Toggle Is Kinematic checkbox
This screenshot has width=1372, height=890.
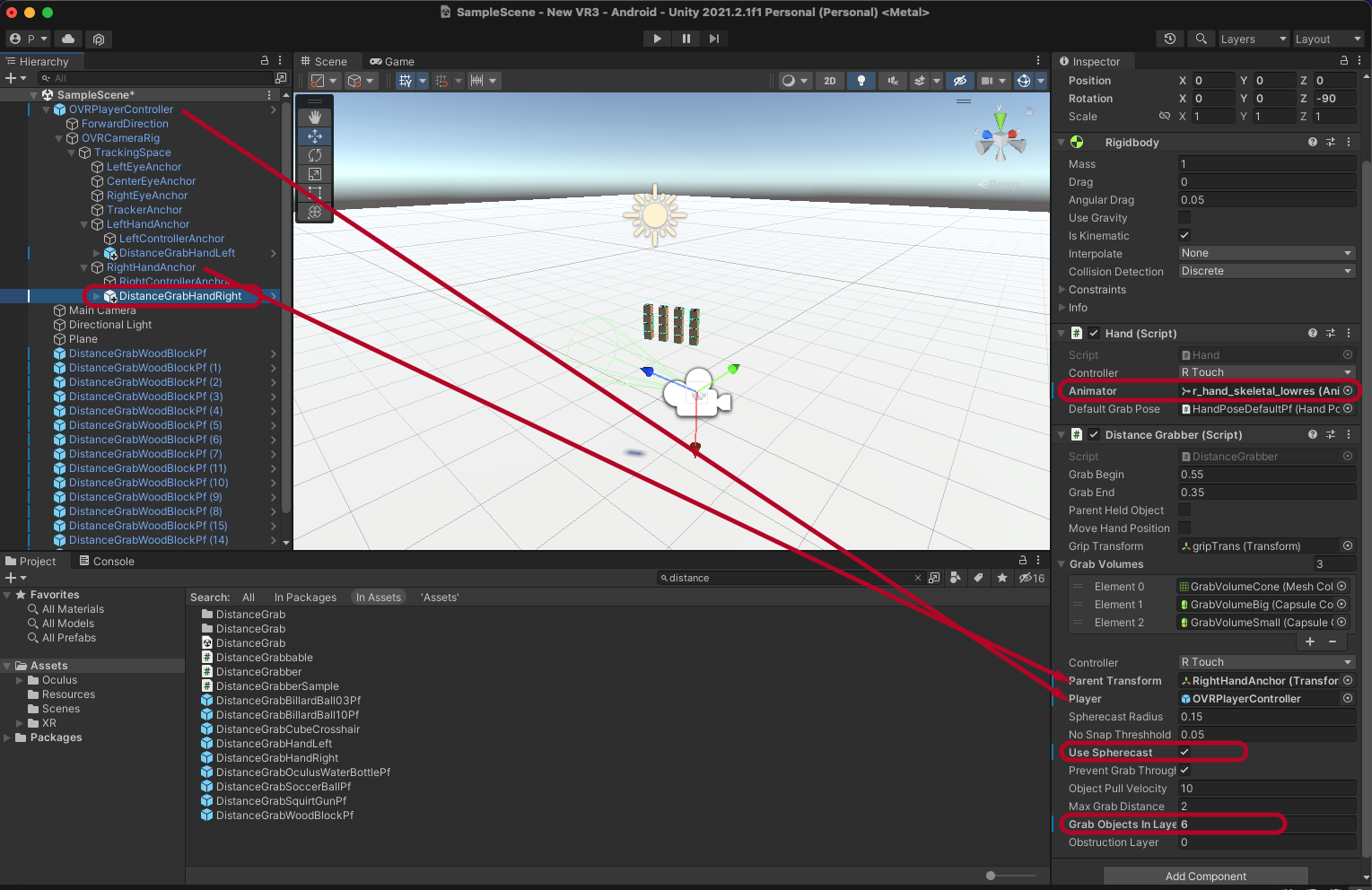click(1184, 235)
